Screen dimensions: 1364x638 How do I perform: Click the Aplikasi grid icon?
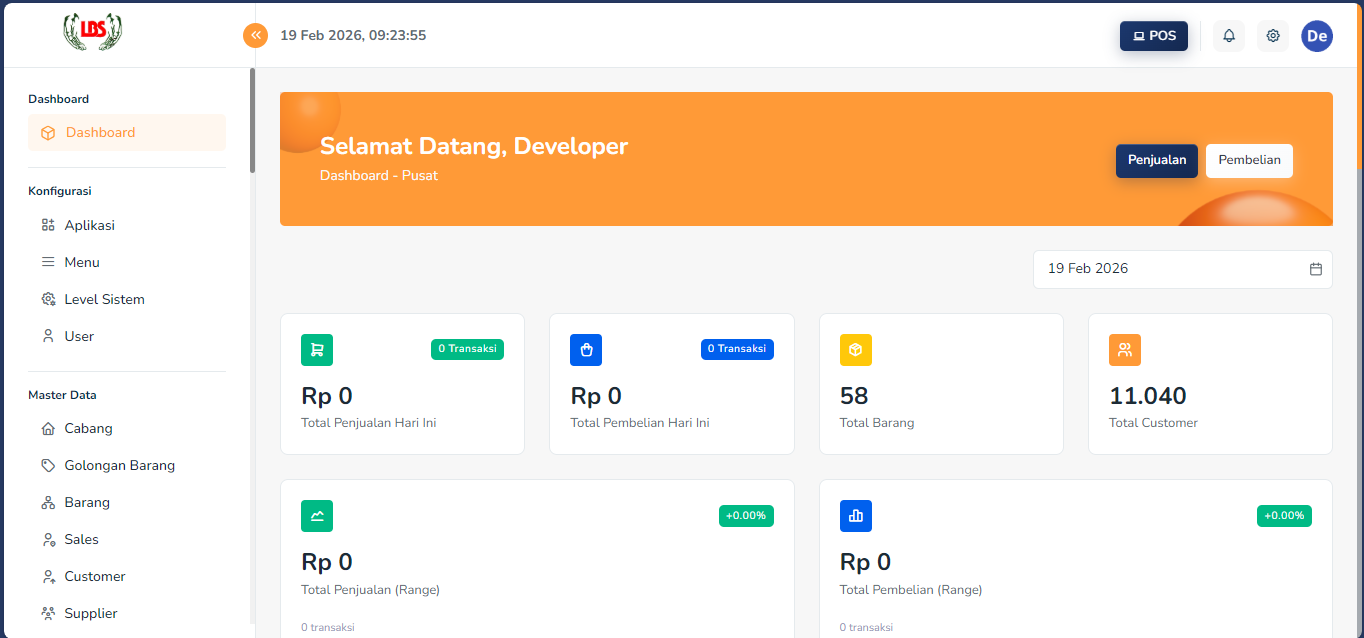(48, 225)
